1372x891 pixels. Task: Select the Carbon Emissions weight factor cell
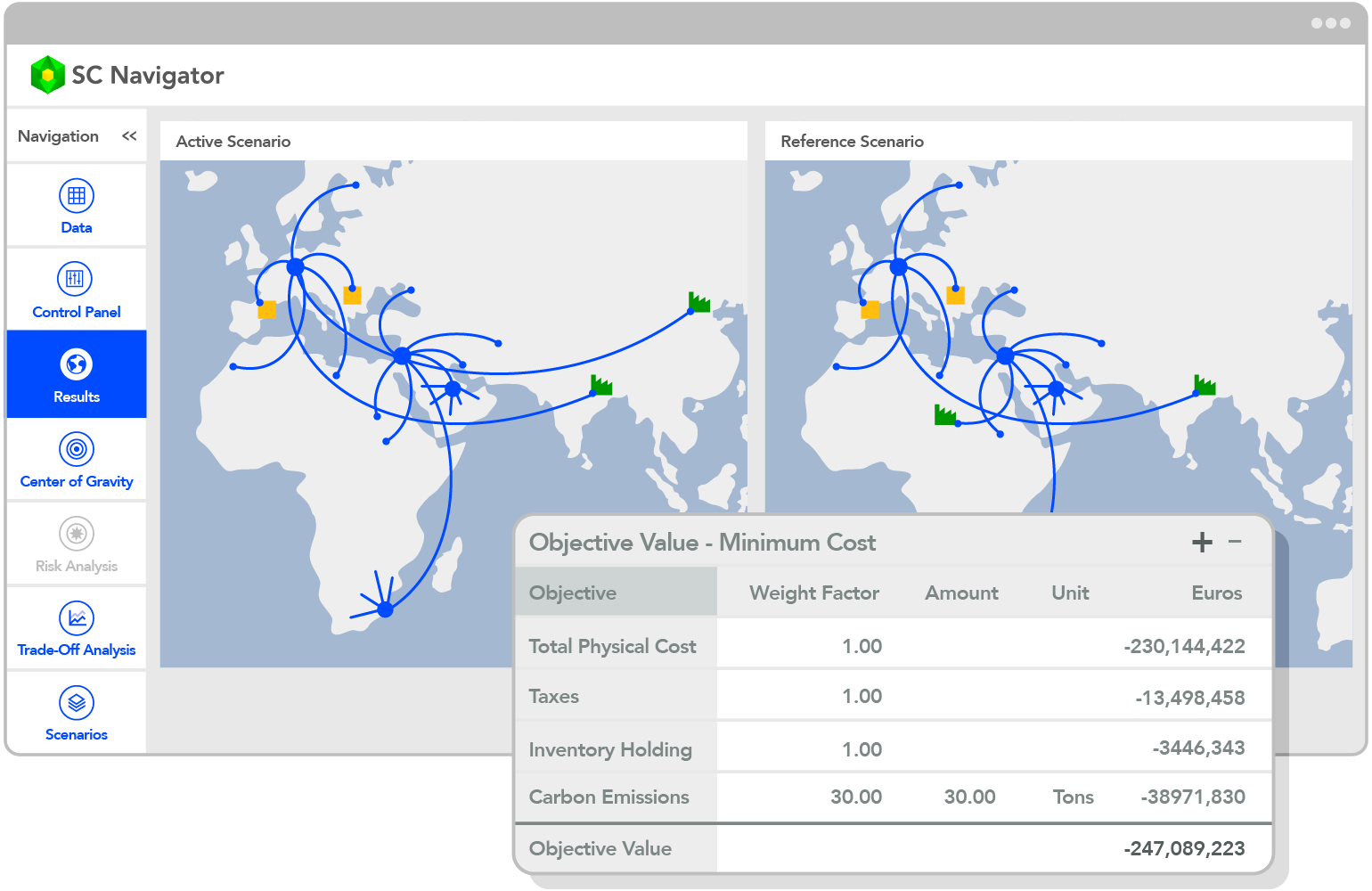coord(855,797)
